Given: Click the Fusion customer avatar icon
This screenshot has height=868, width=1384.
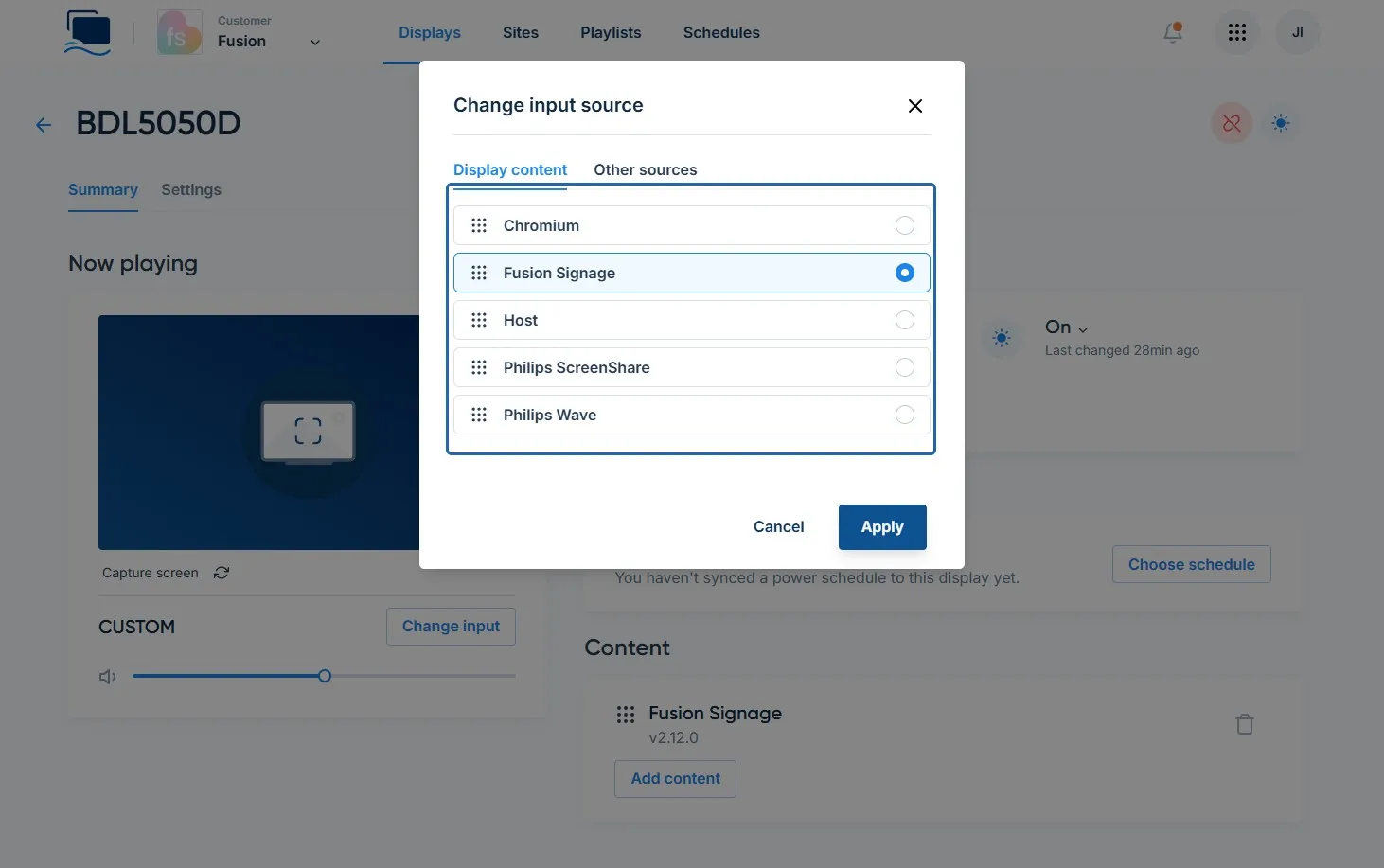Looking at the screenshot, I should [179, 32].
